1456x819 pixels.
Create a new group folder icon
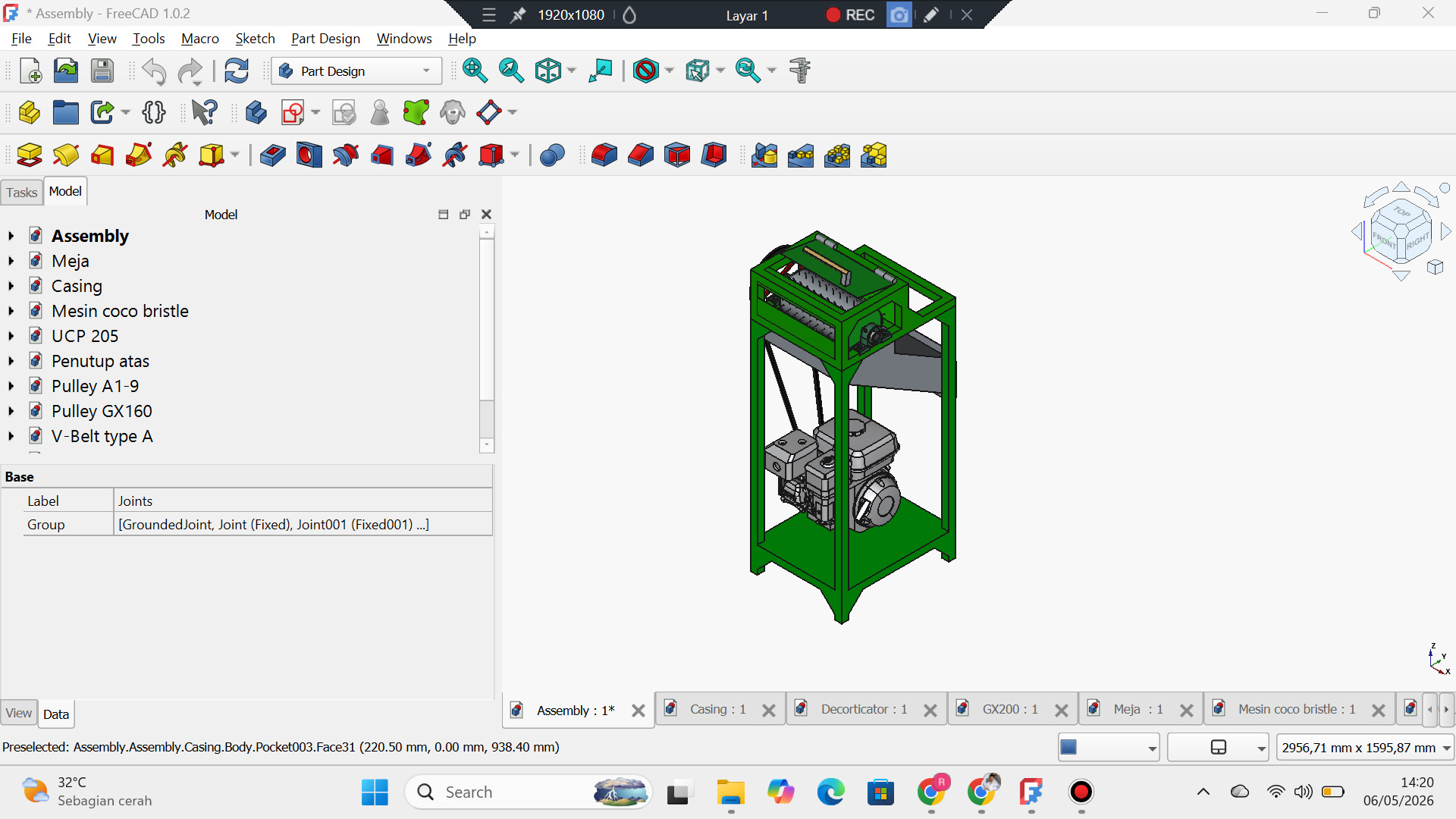pos(66,112)
